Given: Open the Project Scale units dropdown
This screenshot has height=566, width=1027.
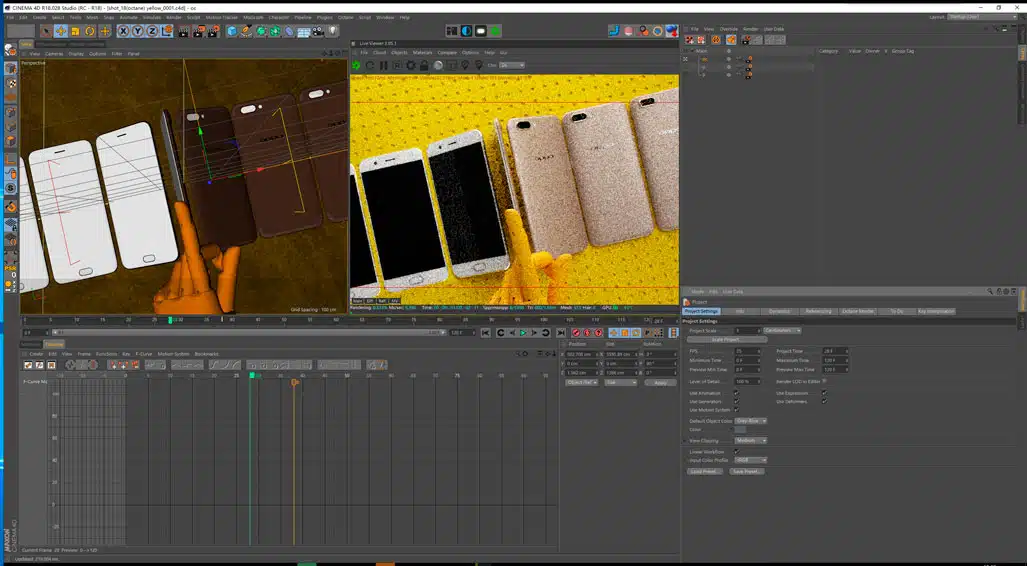Looking at the screenshot, I should (x=783, y=330).
